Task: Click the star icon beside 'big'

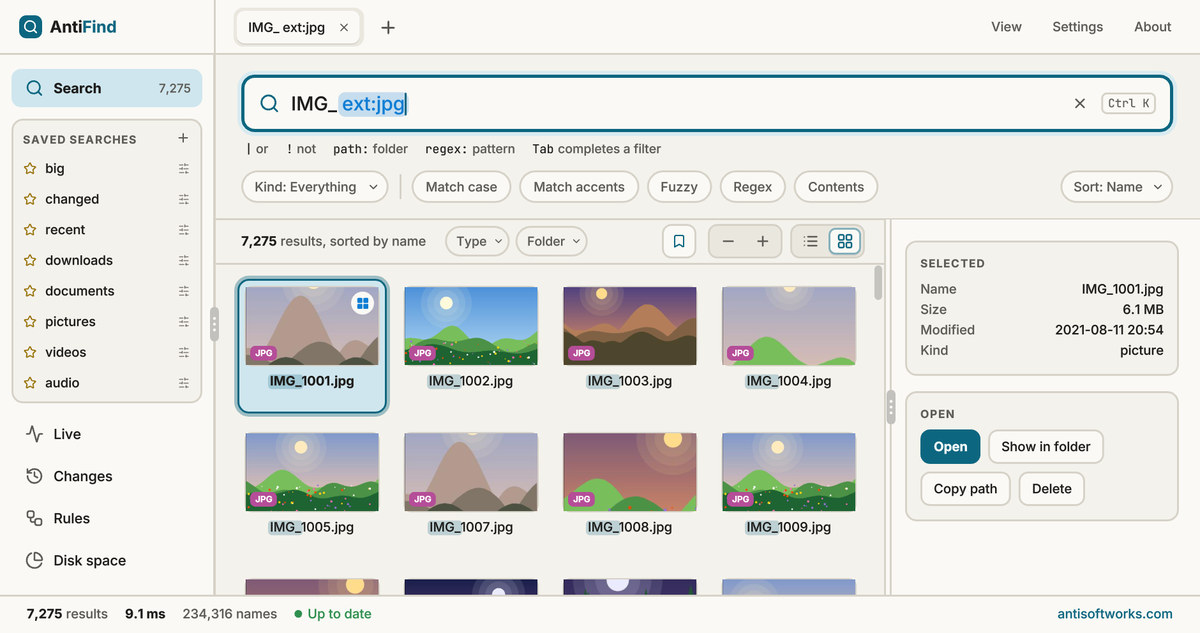Action: 30,169
